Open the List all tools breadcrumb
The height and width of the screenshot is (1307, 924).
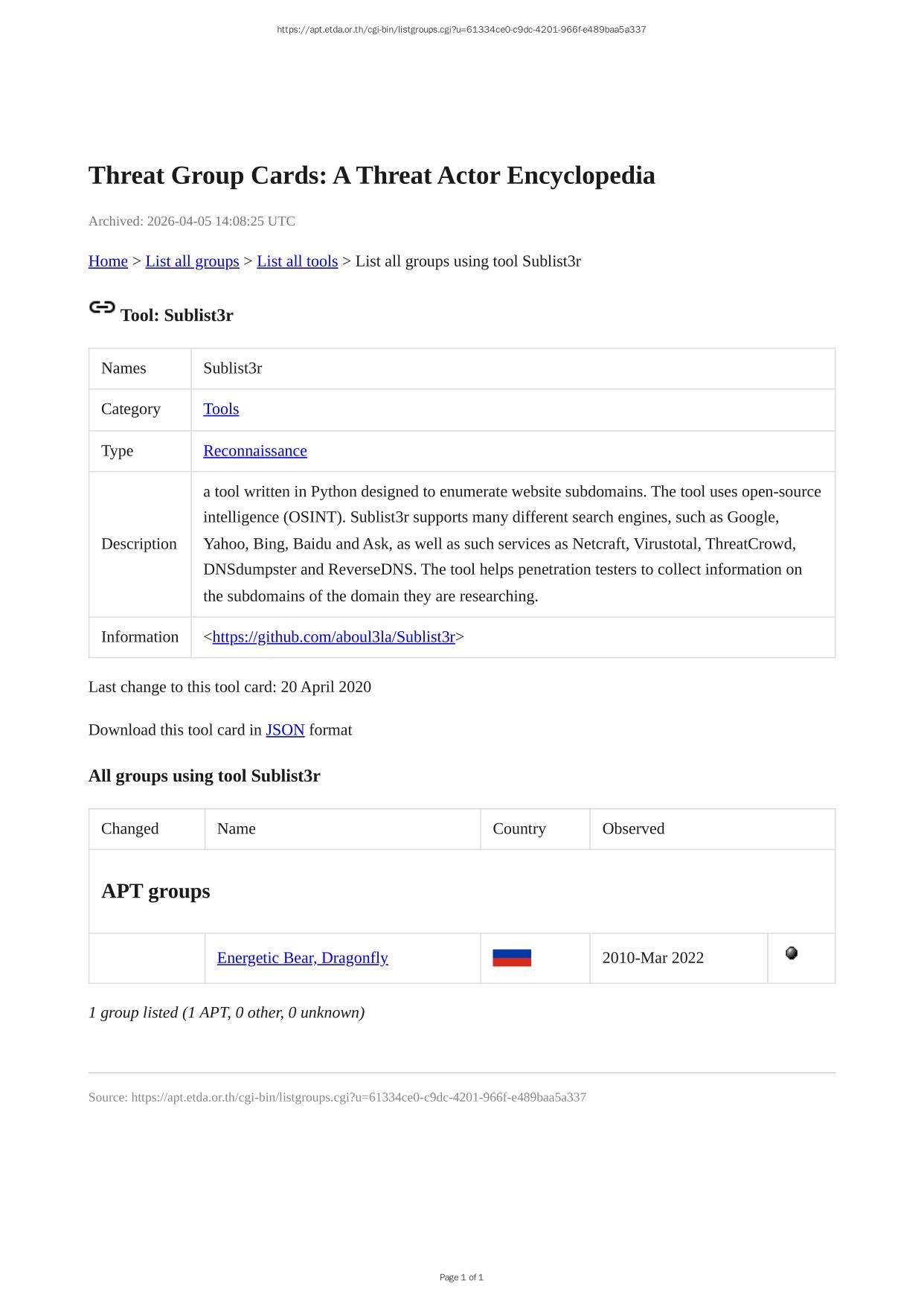297,261
